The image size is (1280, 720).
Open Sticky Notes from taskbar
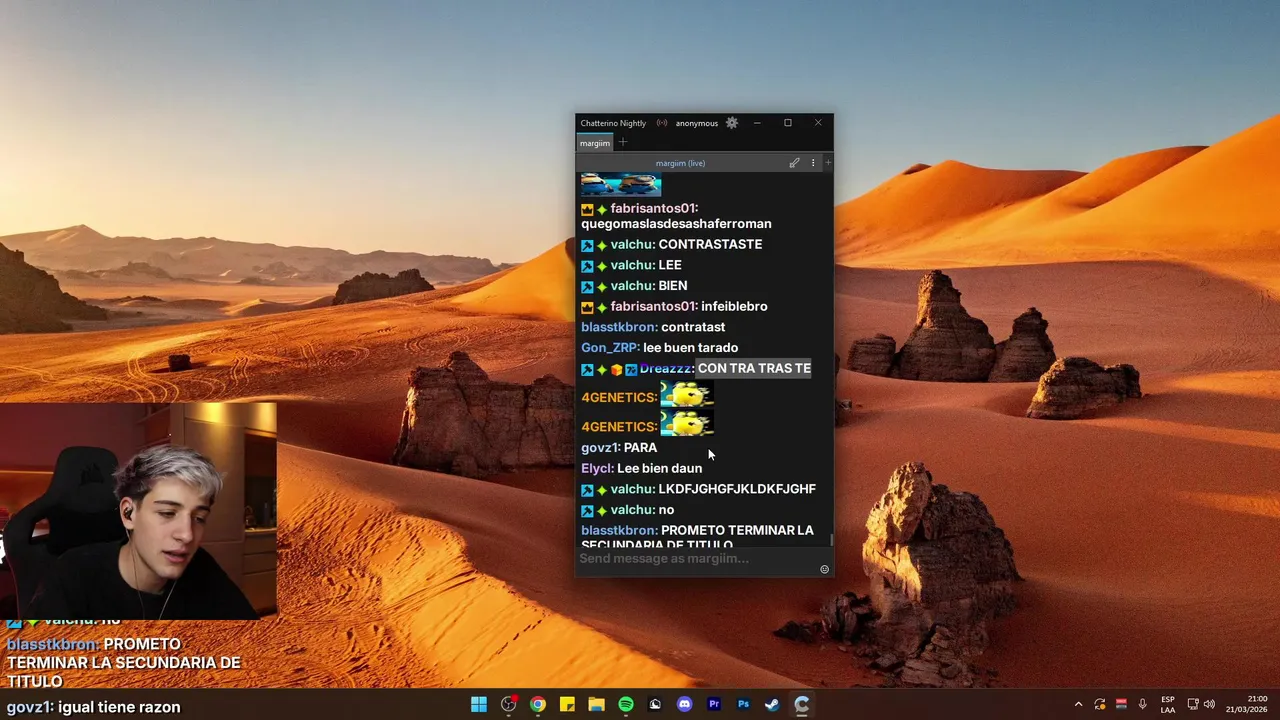tap(567, 704)
